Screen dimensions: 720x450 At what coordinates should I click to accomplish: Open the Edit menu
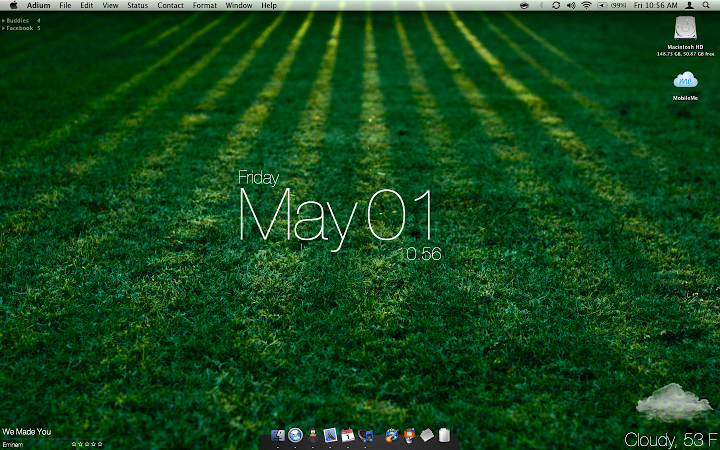click(86, 6)
